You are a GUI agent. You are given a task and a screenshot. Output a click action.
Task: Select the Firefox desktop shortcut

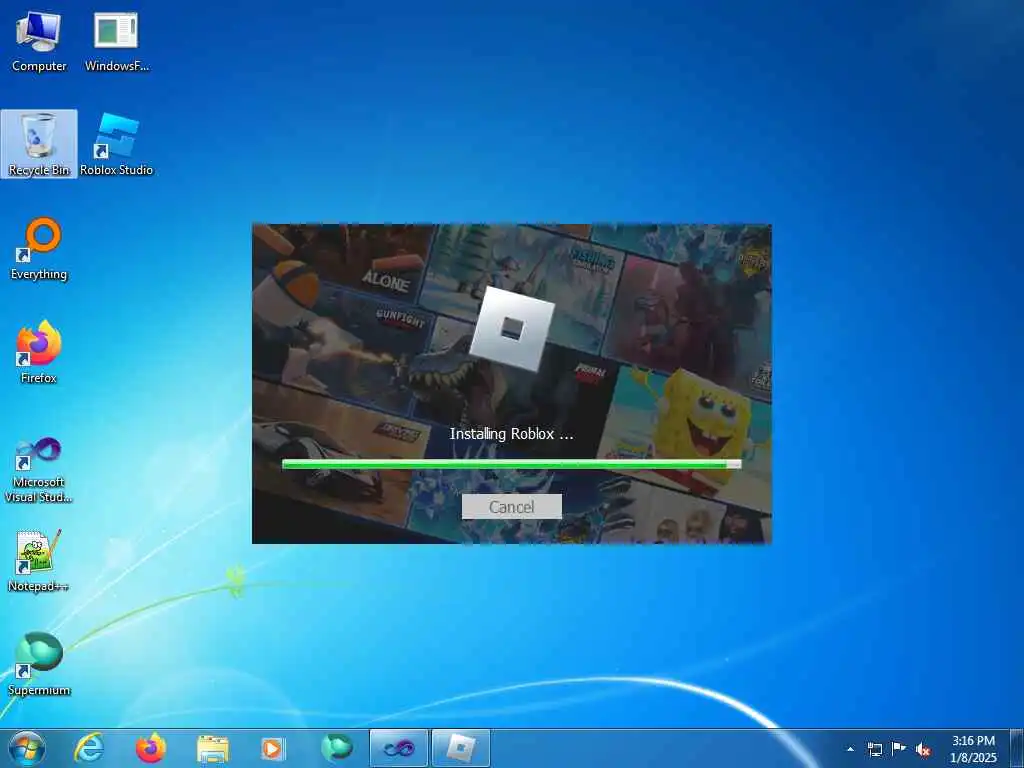click(39, 352)
